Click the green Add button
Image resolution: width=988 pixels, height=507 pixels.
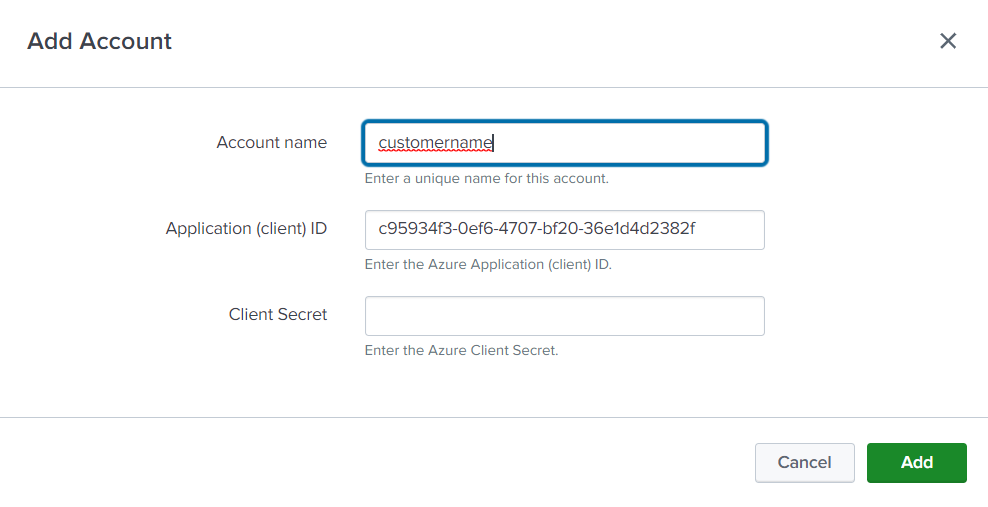click(916, 462)
